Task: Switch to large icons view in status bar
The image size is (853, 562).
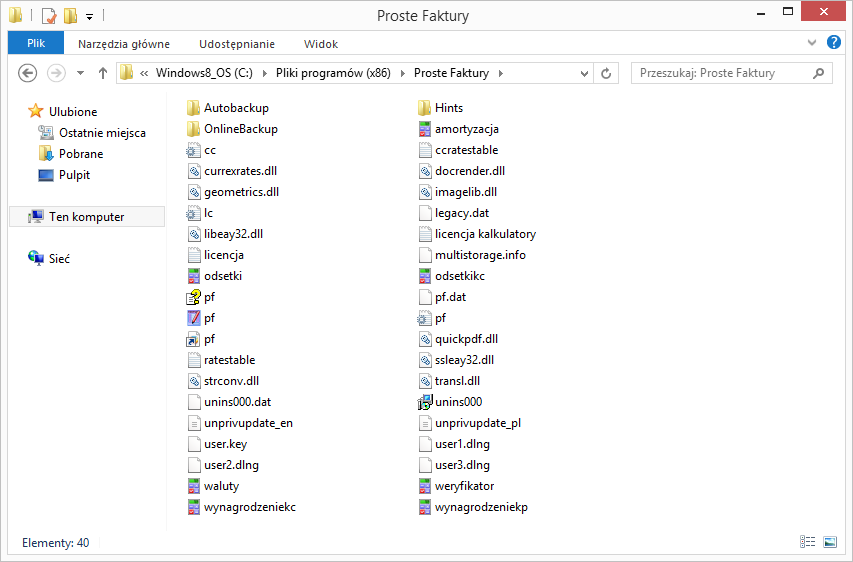Action: point(830,541)
